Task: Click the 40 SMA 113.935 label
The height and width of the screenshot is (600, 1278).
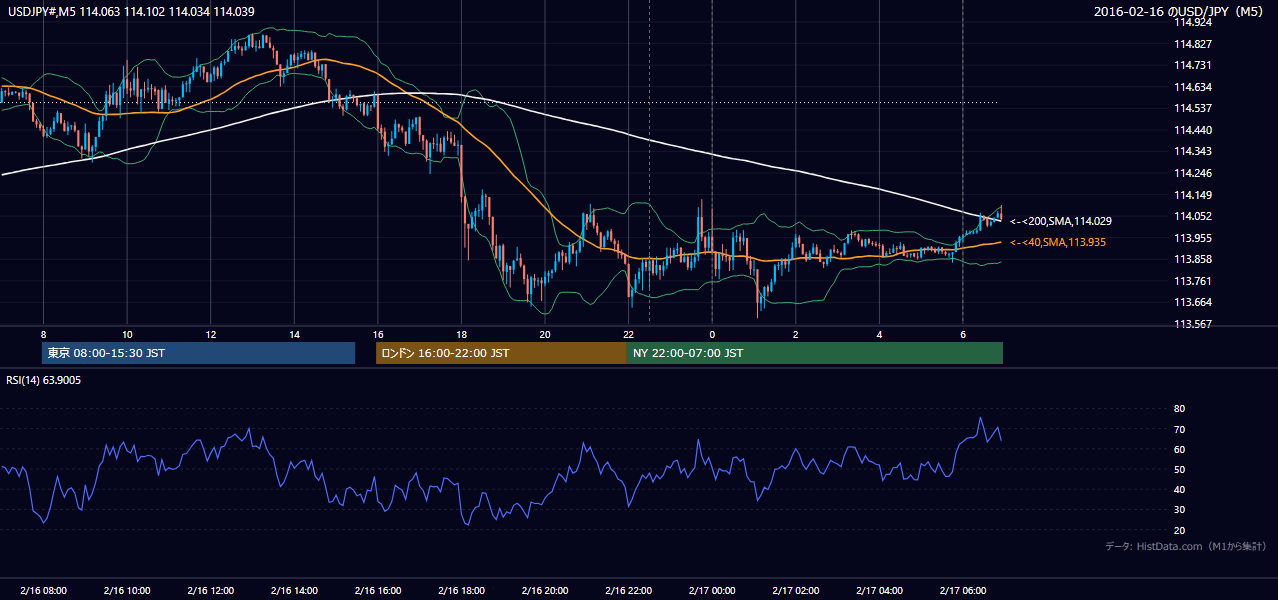Action: pos(1058,242)
